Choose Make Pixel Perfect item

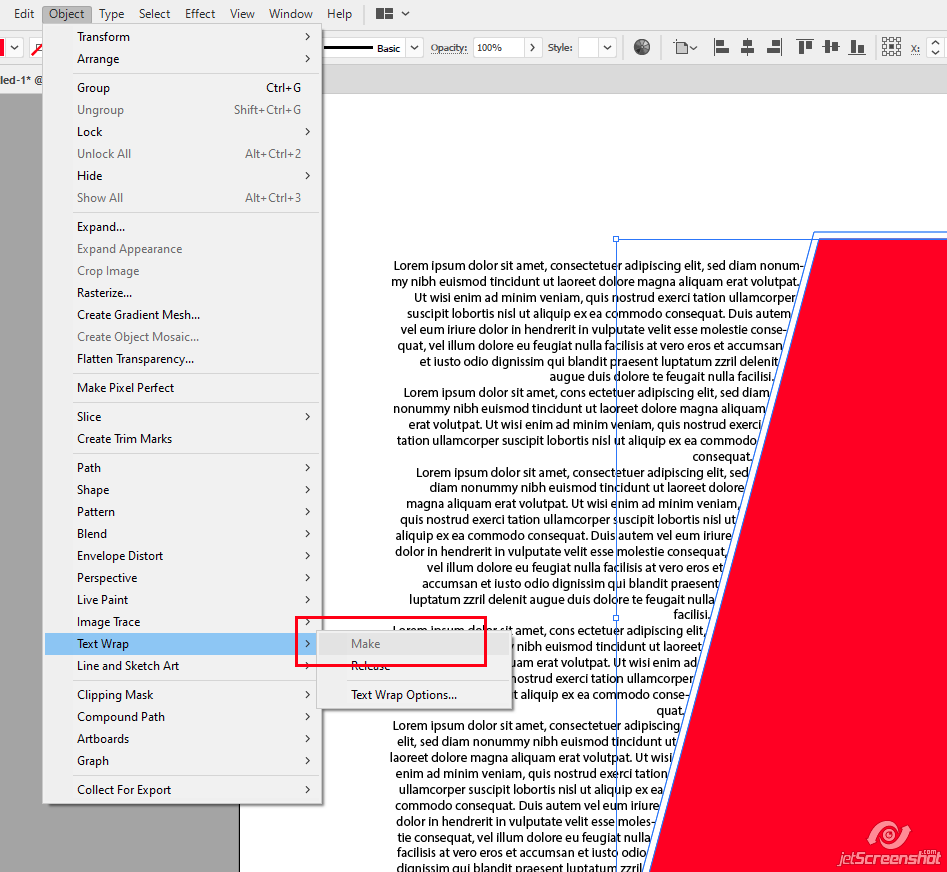click(182, 388)
